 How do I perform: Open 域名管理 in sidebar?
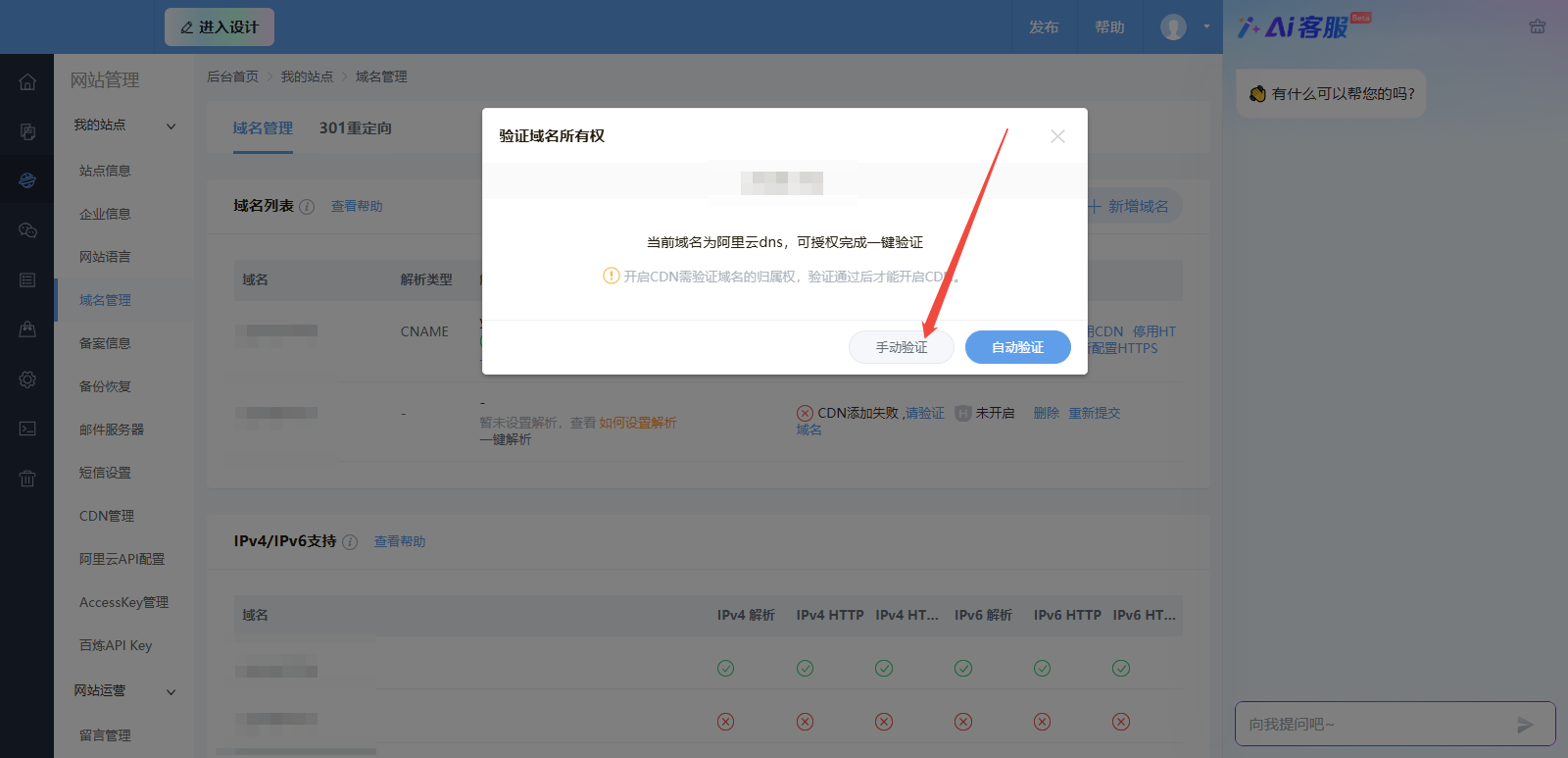coord(105,300)
